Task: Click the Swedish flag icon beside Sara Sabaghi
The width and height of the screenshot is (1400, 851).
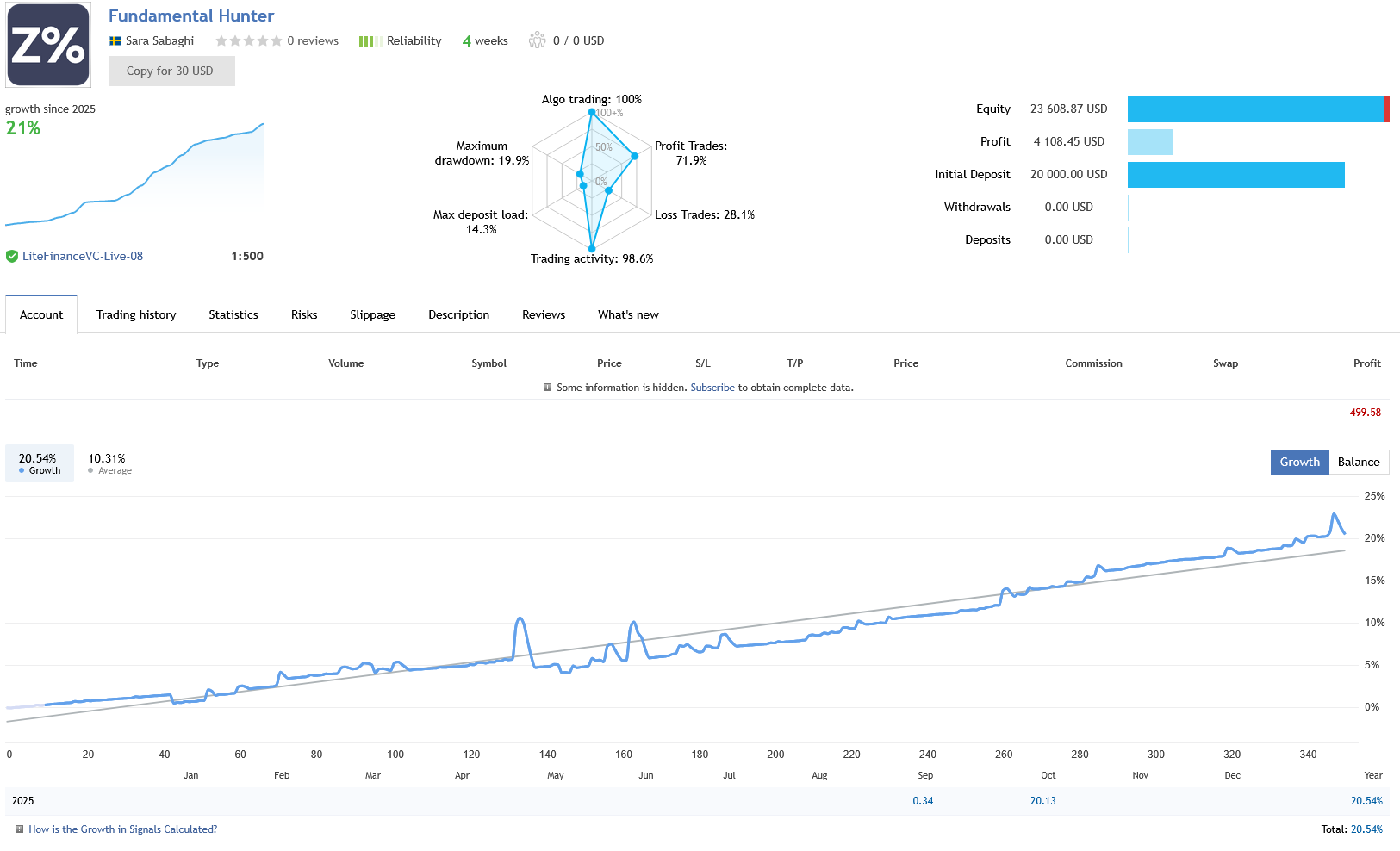Action: tap(115, 41)
